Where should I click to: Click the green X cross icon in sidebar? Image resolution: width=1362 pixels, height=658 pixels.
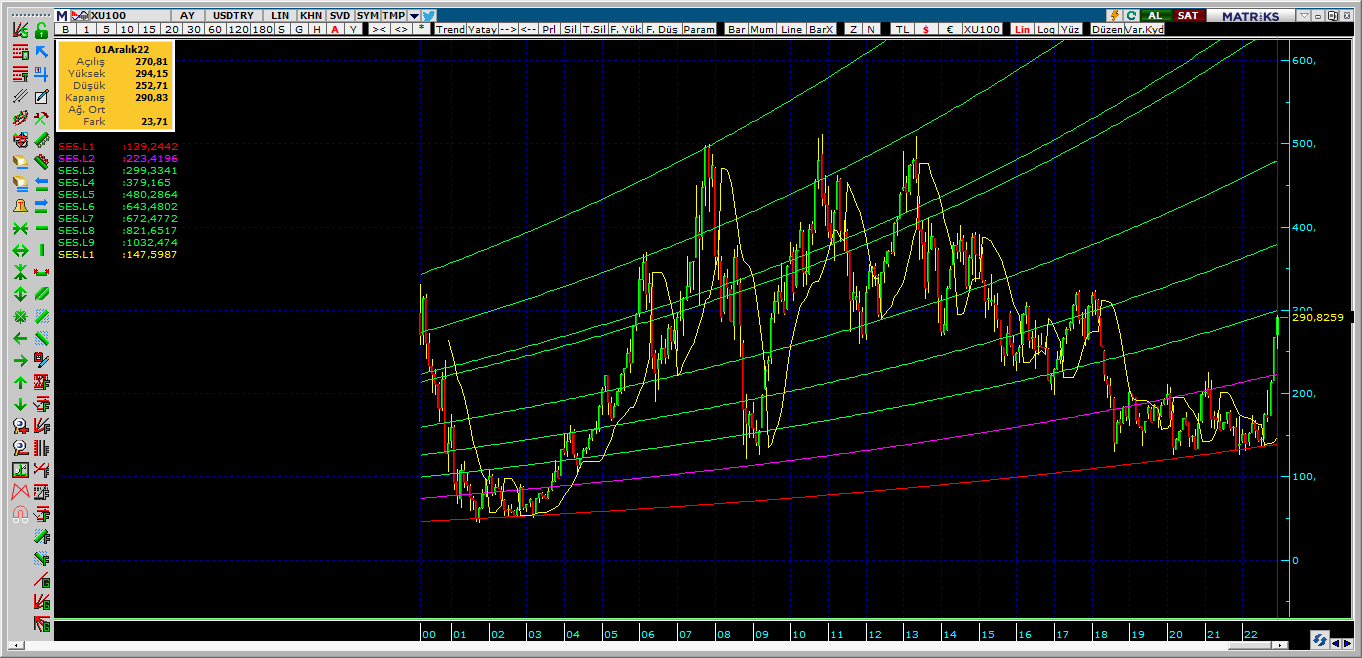(20, 228)
